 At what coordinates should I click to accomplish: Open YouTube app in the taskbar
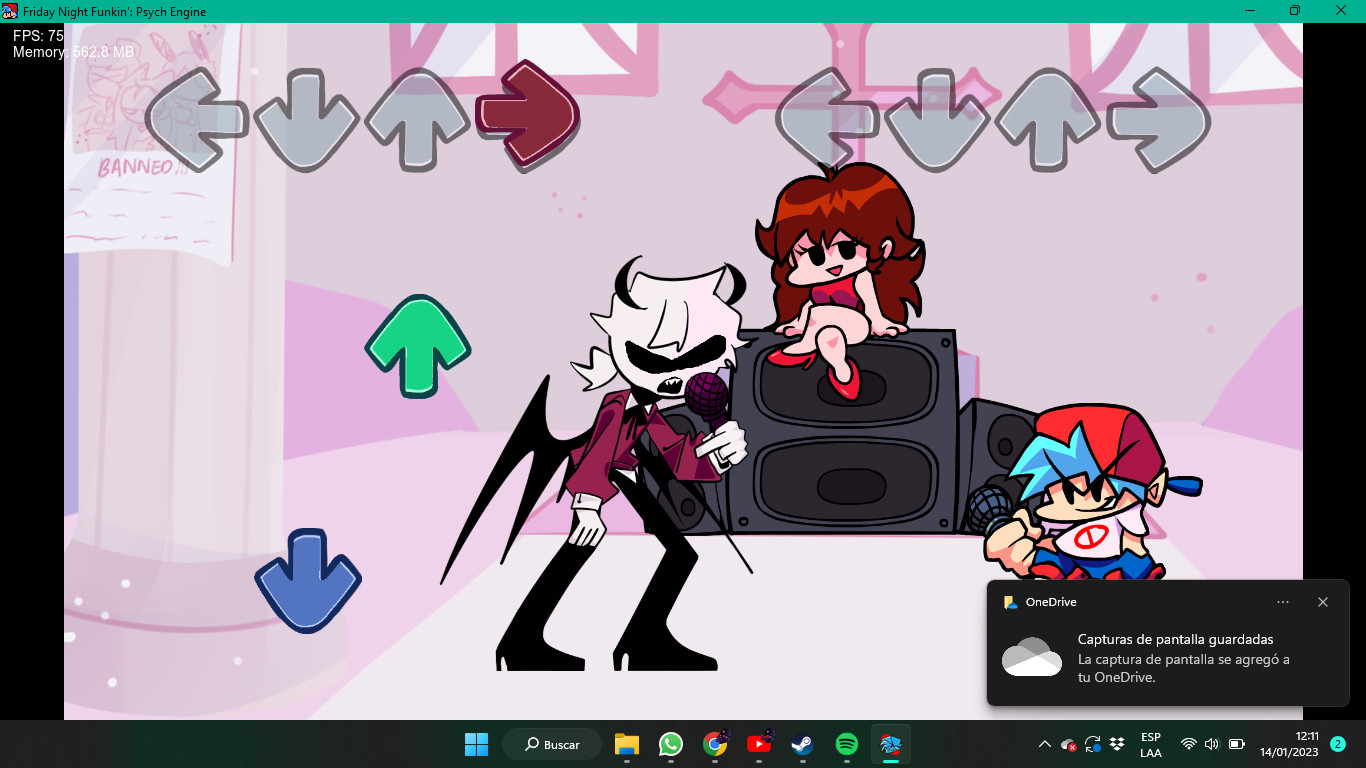(759, 744)
